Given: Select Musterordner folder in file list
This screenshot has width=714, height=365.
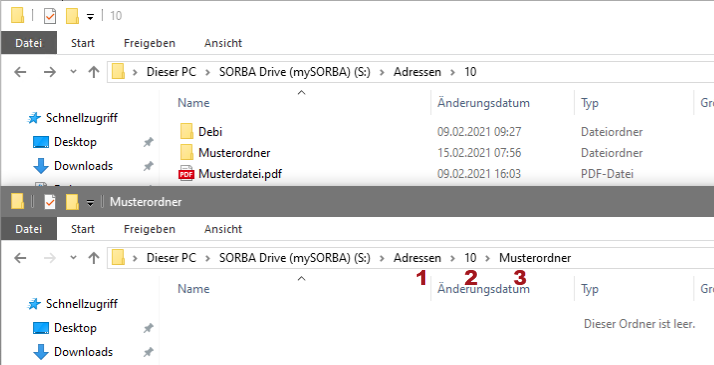Looking at the screenshot, I should click(x=234, y=152).
